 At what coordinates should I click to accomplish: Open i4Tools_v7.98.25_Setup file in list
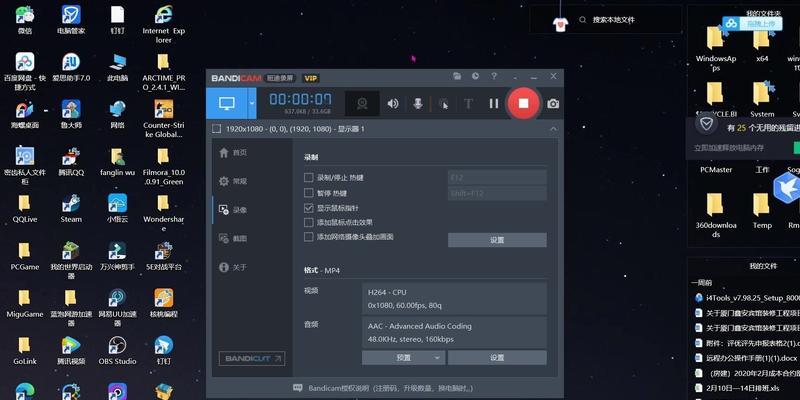pyautogui.click(x=747, y=297)
